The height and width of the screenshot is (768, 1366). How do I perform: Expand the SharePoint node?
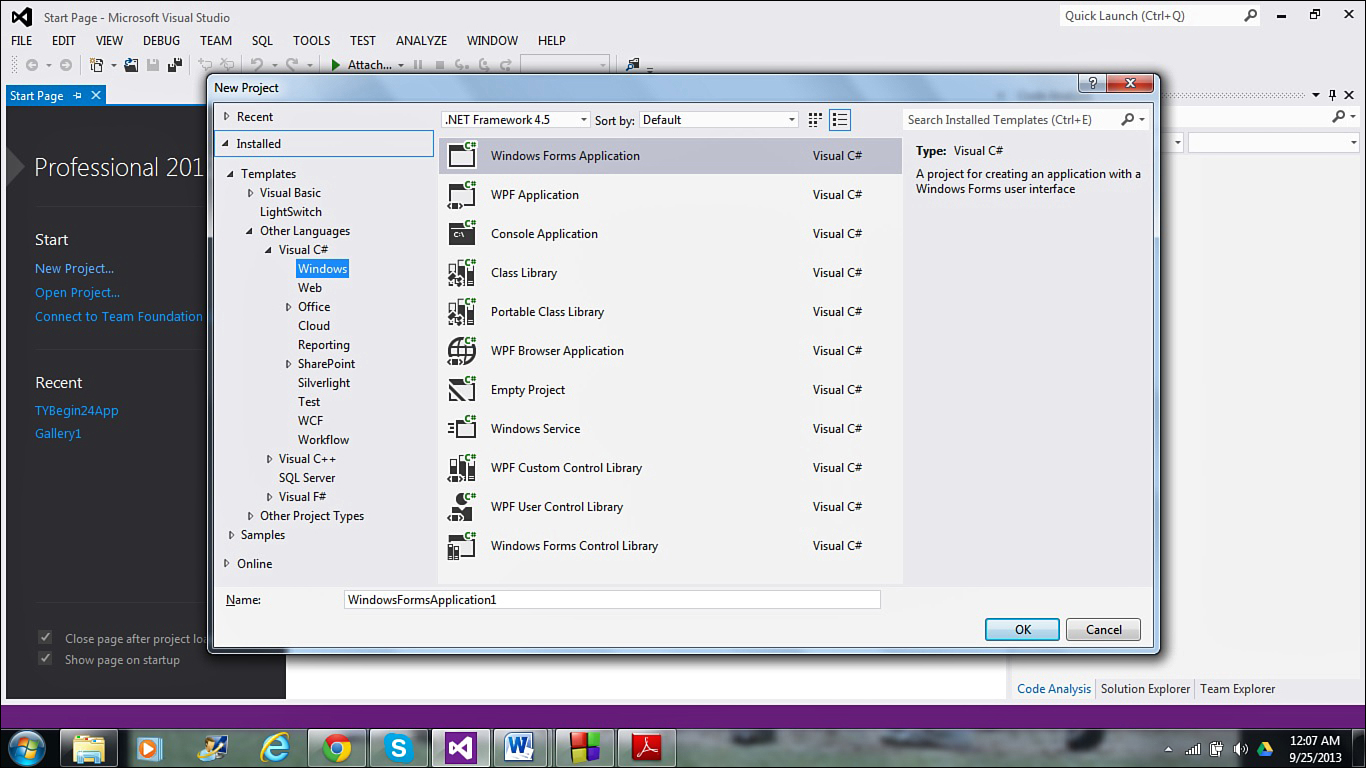(289, 364)
